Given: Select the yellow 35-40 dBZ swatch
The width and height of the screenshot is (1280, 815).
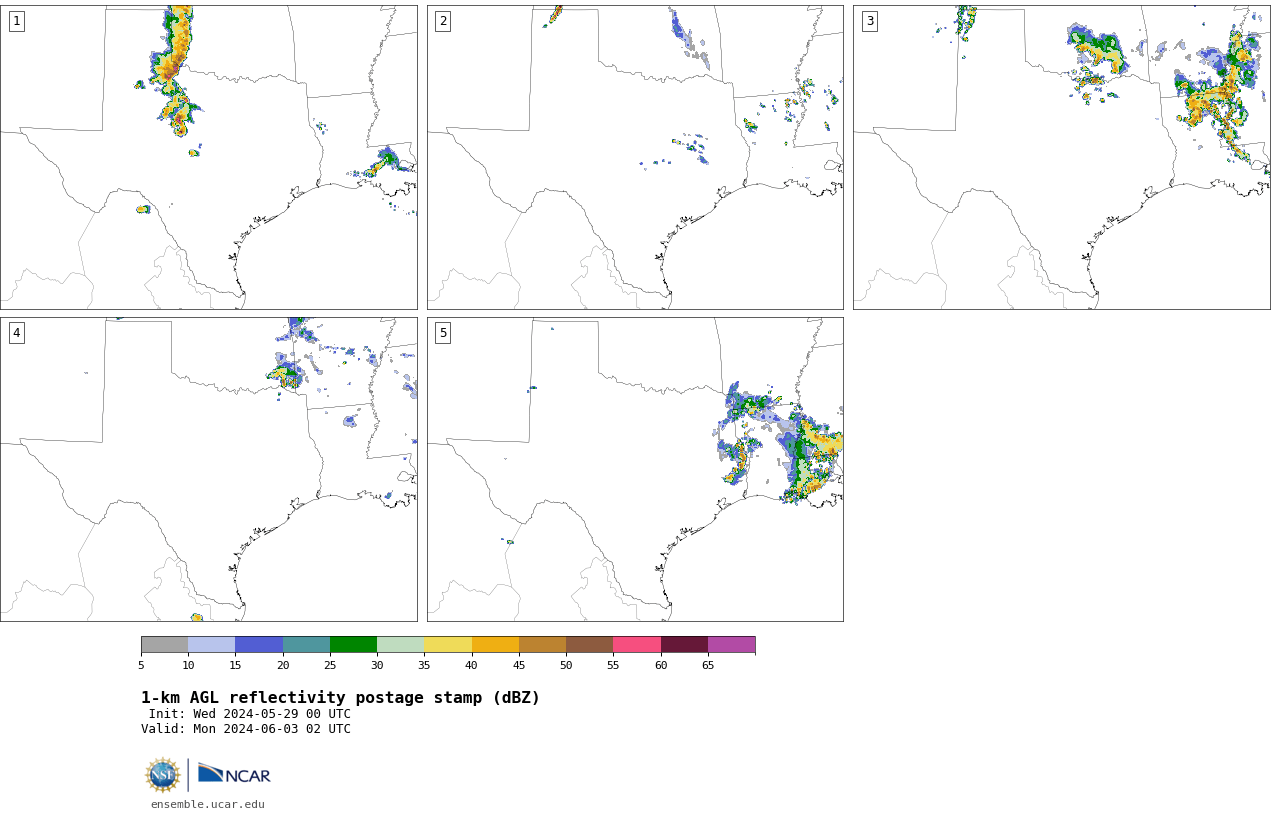Looking at the screenshot, I should (448, 644).
